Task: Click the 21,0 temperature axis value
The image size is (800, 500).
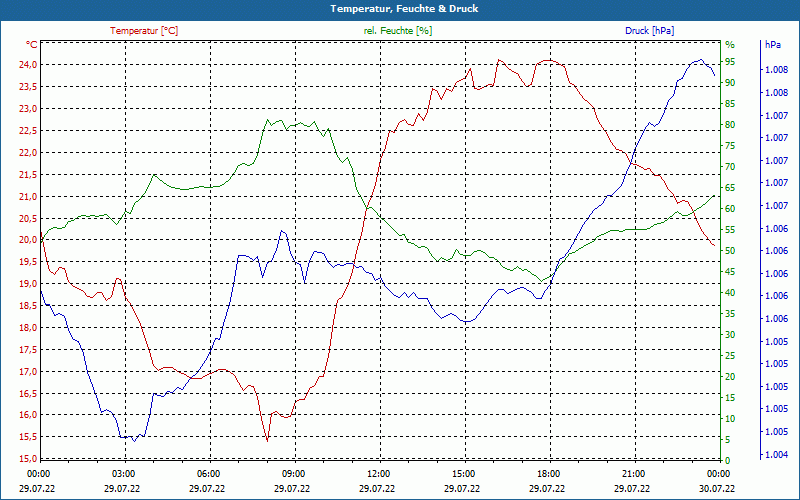Action: [29, 196]
